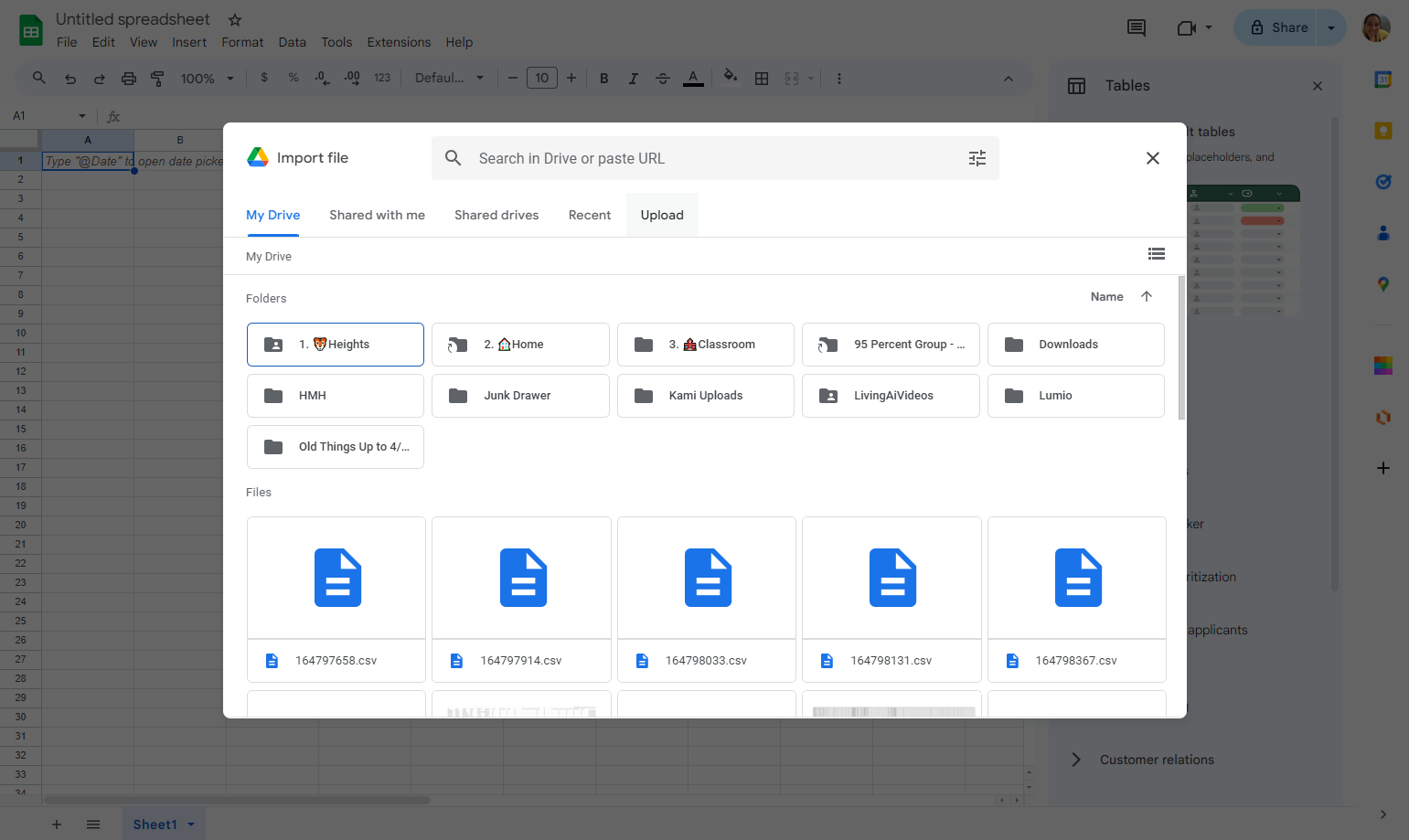Select the 164797658.csv file
1409x840 pixels.
(x=336, y=600)
